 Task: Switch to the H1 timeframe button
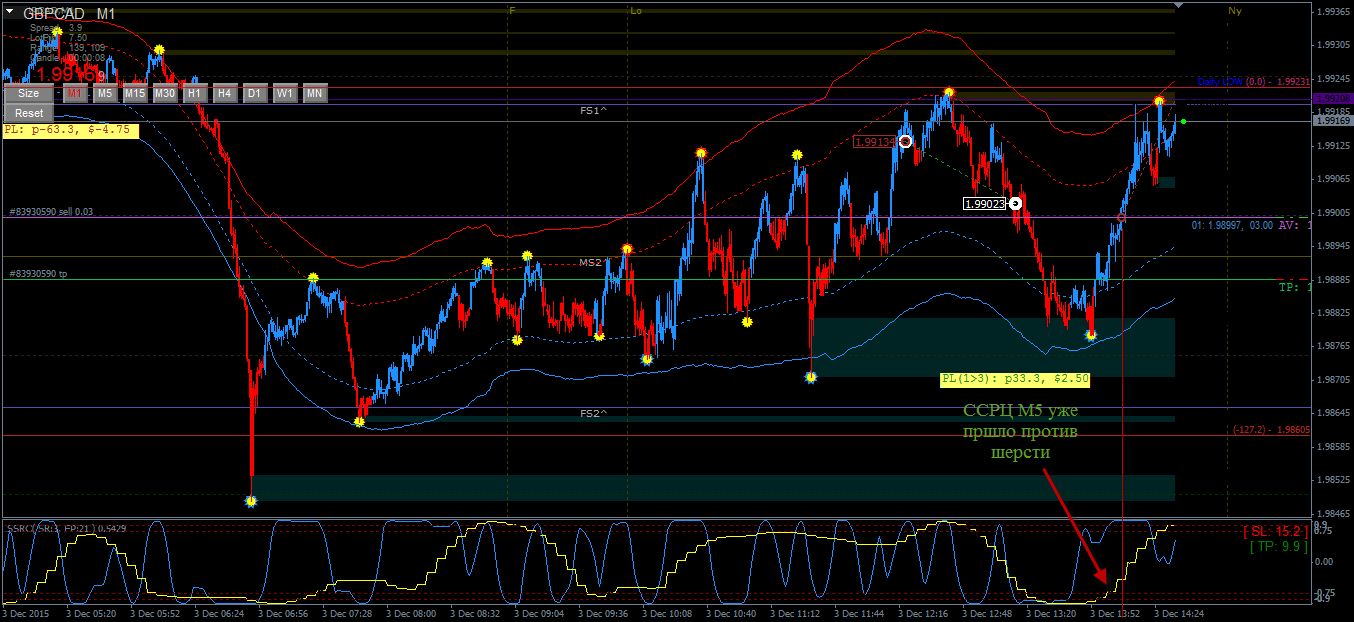(x=195, y=93)
